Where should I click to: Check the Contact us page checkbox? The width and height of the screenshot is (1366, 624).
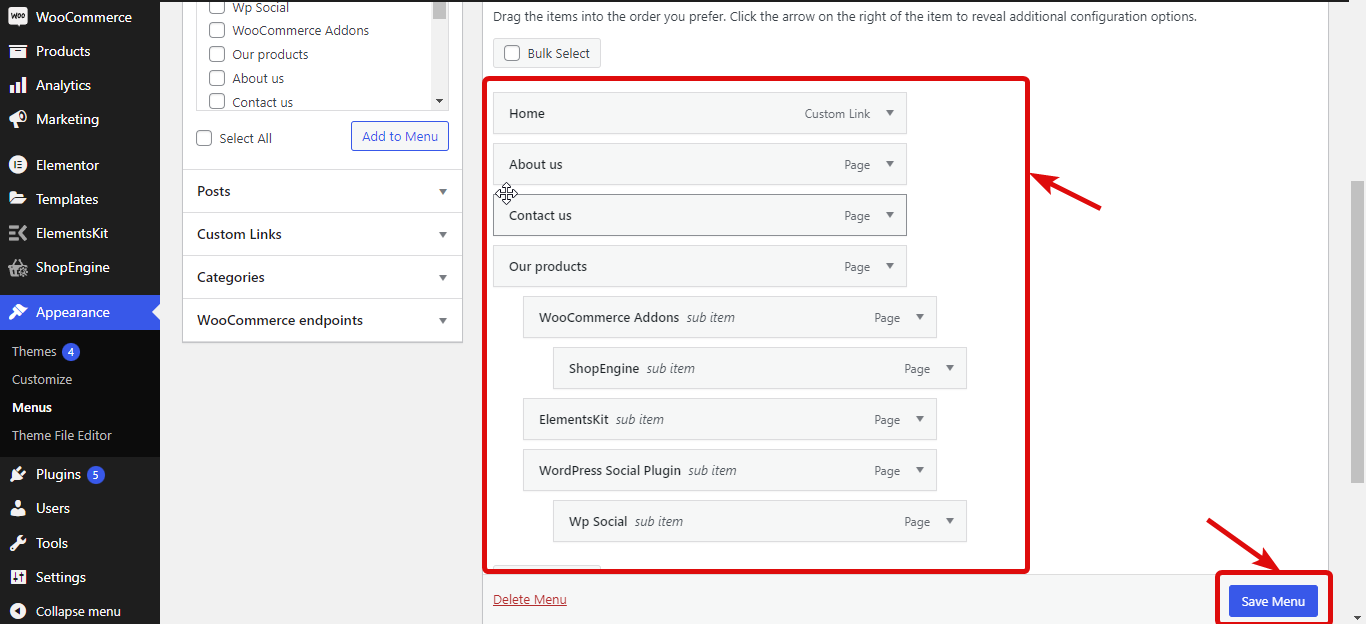[x=217, y=102]
